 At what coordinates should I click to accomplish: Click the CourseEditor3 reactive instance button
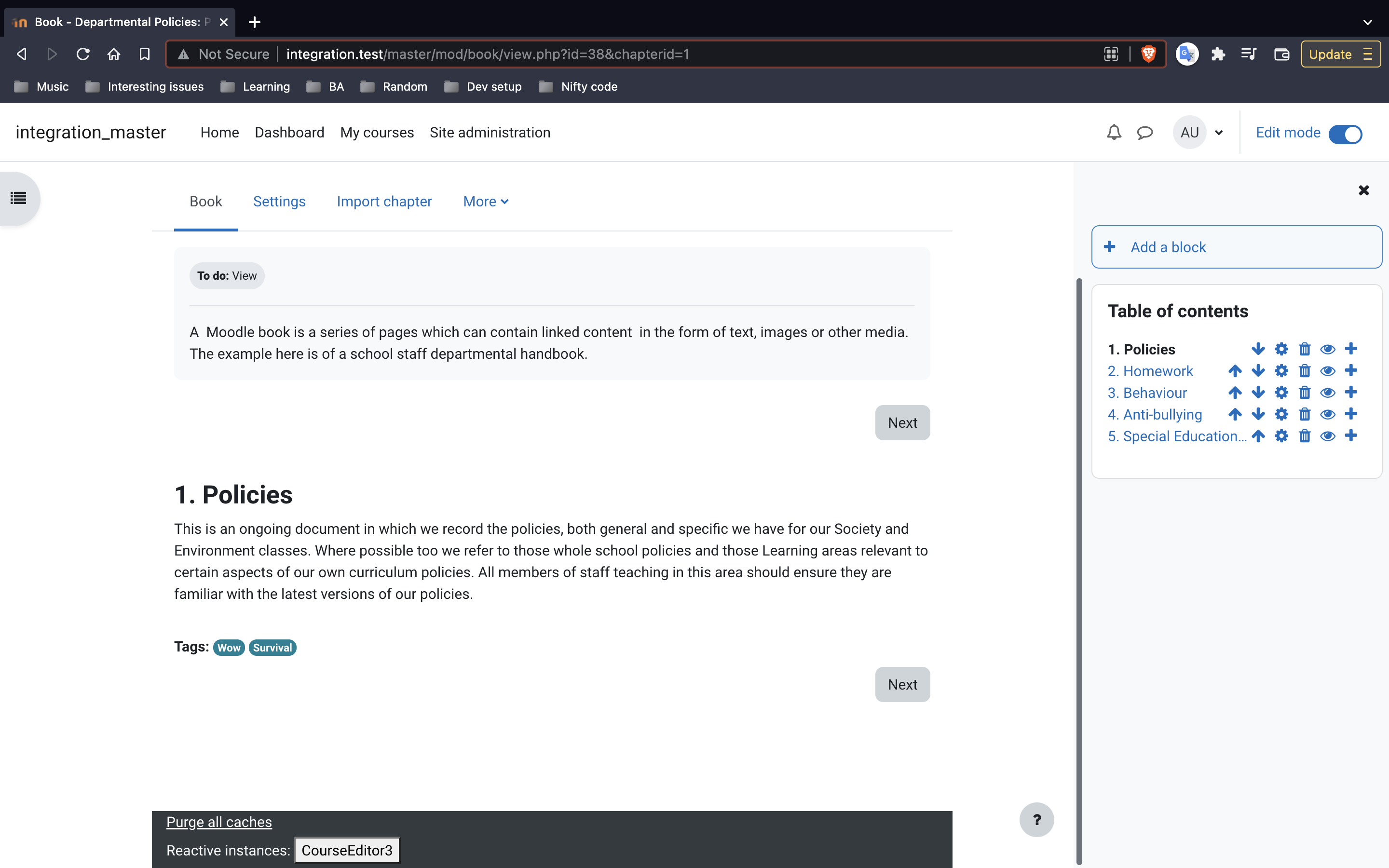click(347, 850)
